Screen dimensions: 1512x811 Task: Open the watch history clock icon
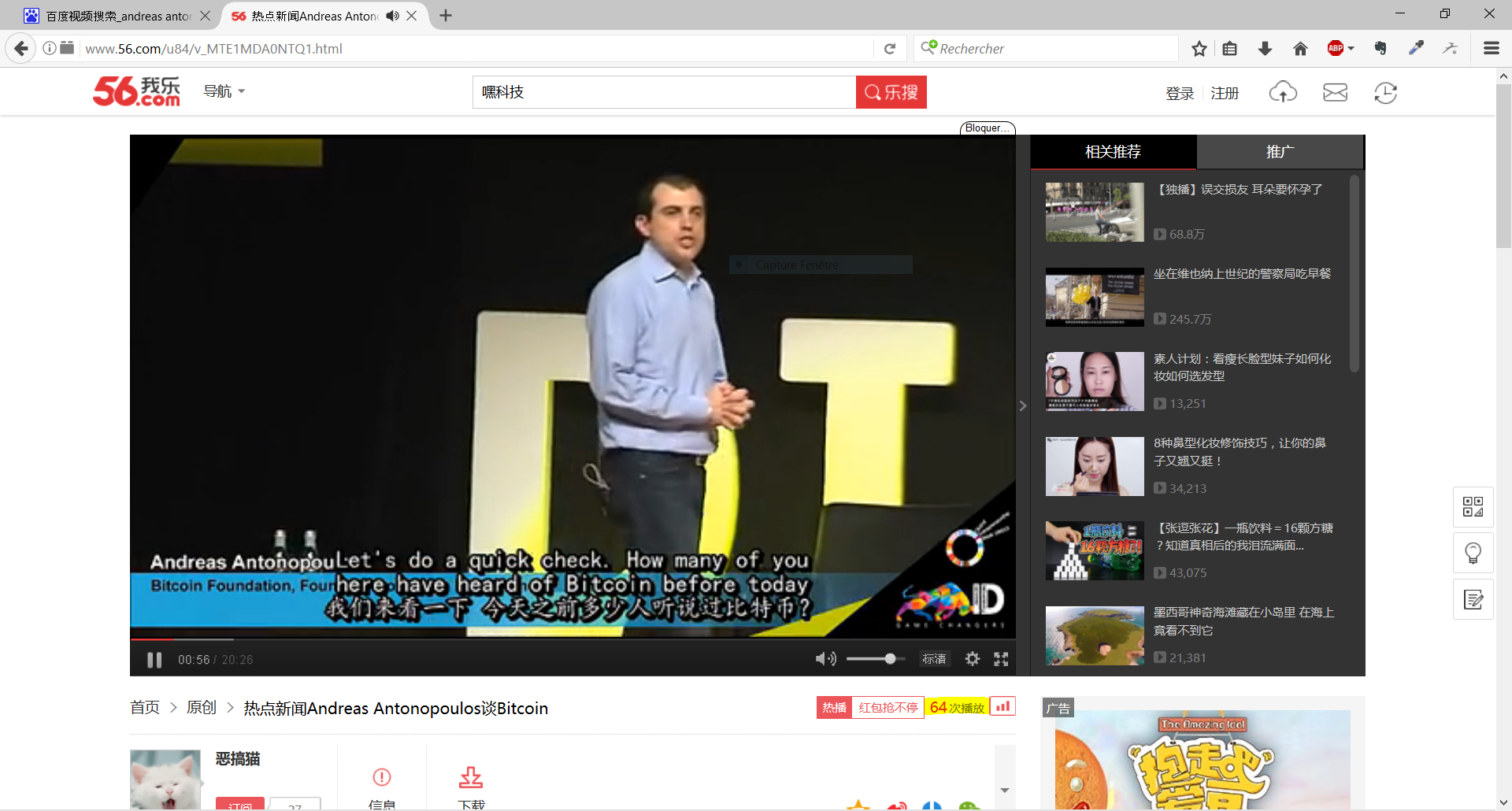pyautogui.click(x=1385, y=92)
